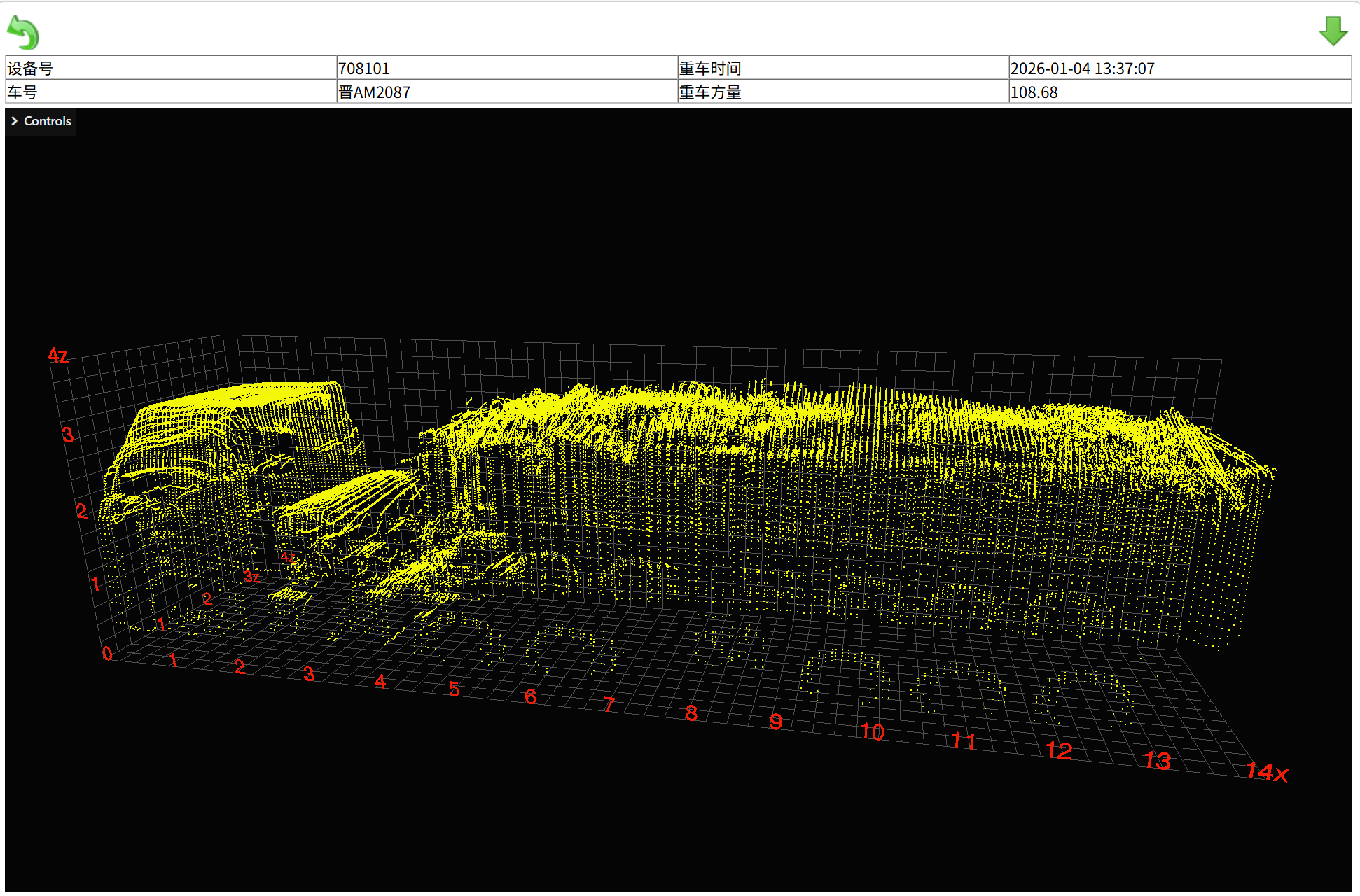Click the green back arrow icon
Screen dimensions: 1360x896
[x=23, y=32]
